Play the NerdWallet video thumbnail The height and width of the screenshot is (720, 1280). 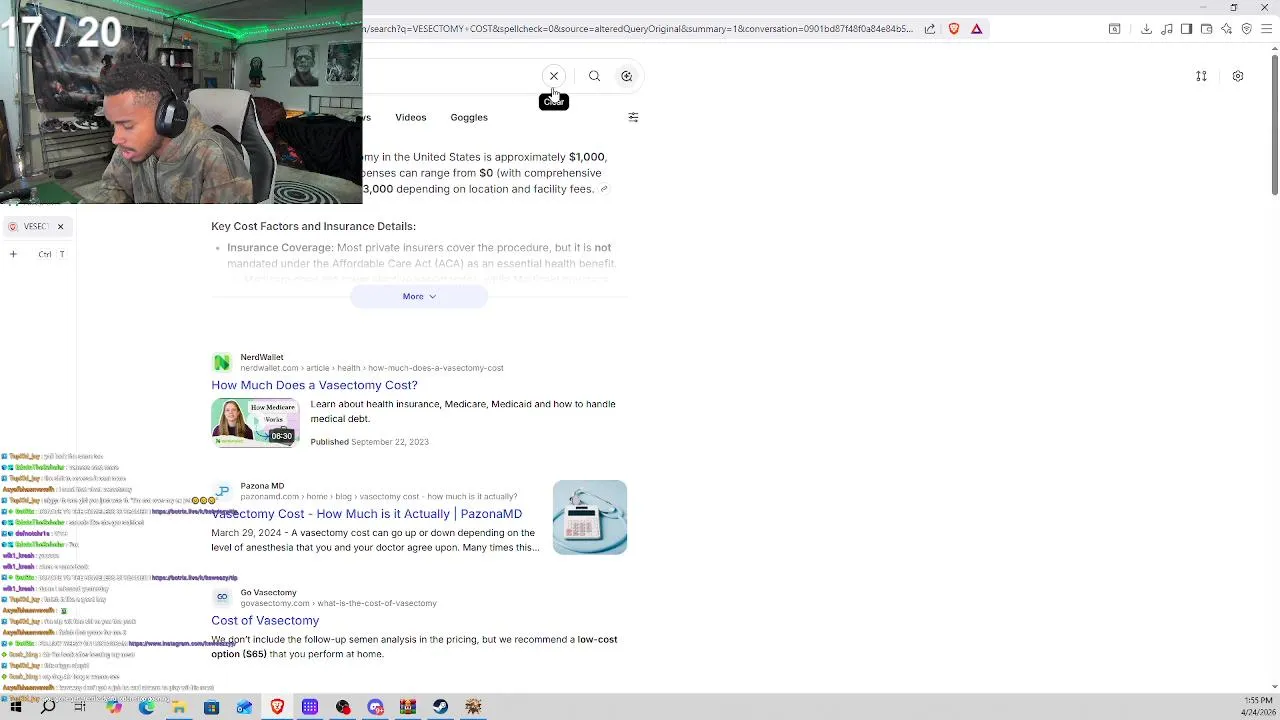(x=255, y=422)
